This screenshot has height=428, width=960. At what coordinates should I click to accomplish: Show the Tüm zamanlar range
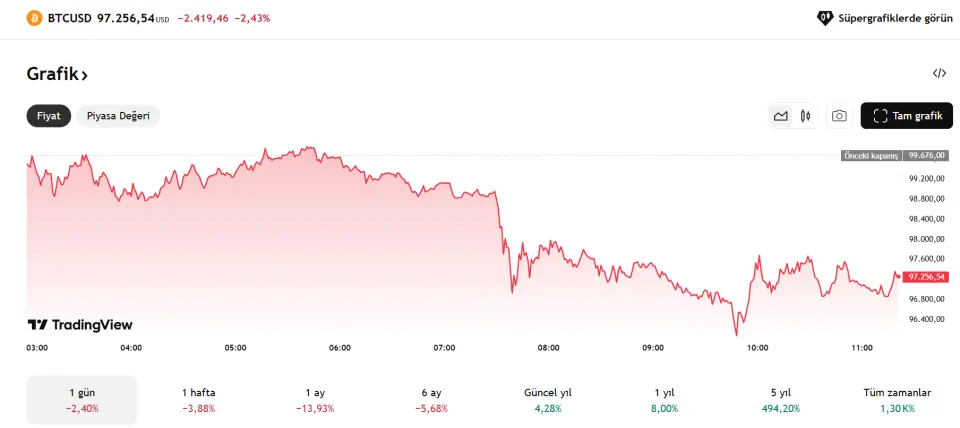[x=897, y=400]
